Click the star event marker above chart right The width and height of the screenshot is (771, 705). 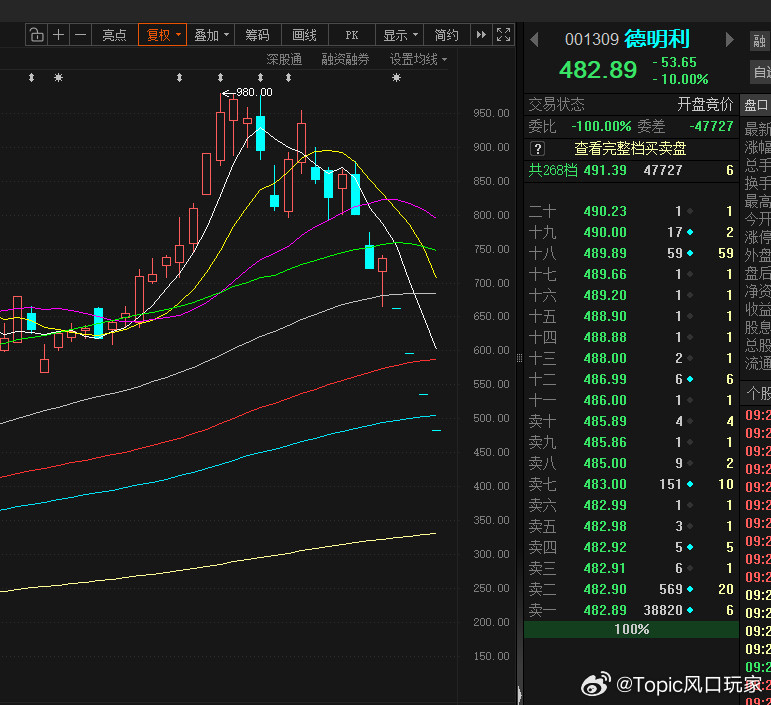tap(396, 77)
